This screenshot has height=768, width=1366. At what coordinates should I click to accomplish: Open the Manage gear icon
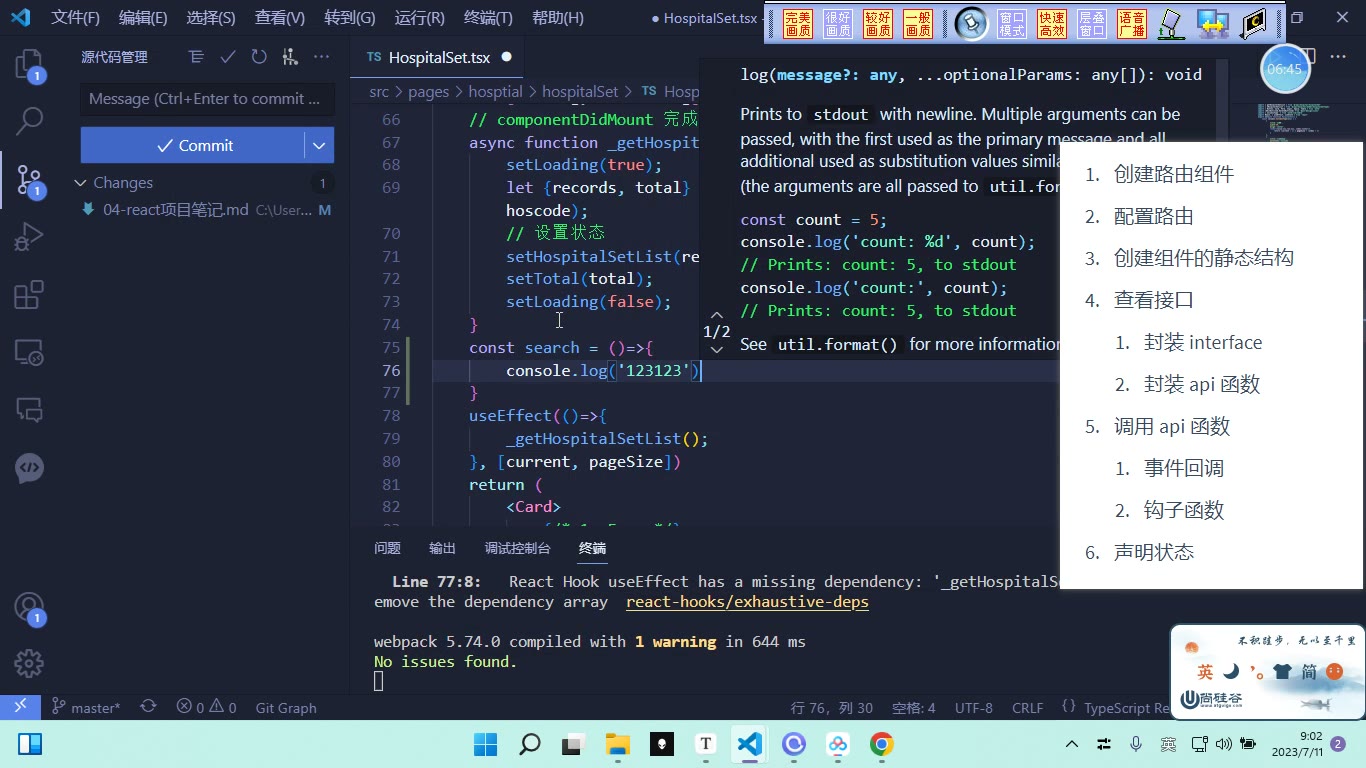pos(29,663)
